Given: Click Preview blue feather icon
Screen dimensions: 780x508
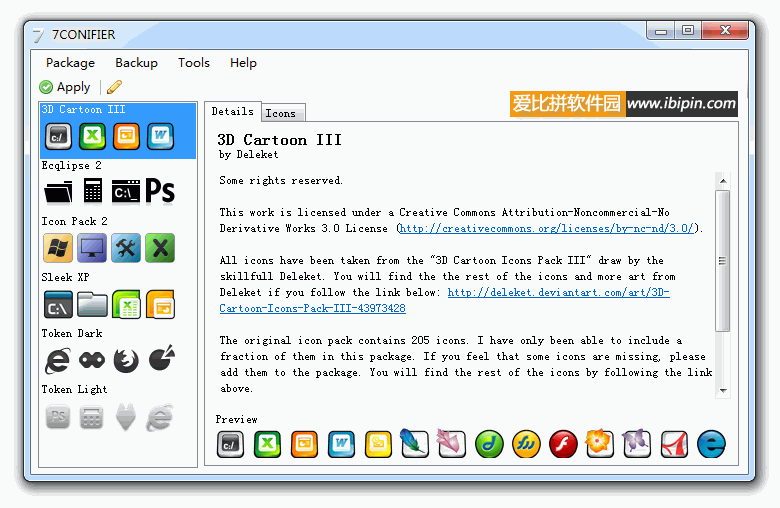Looking at the screenshot, I should (414, 443).
